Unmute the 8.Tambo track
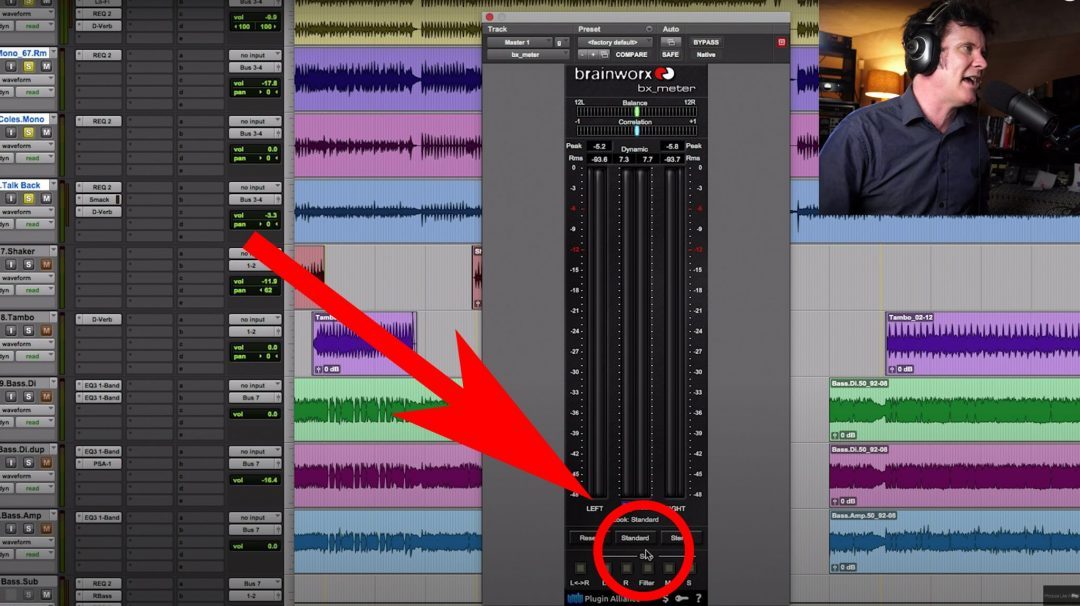The width and height of the screenshot is (1080, 606). [x=46, y=331]
